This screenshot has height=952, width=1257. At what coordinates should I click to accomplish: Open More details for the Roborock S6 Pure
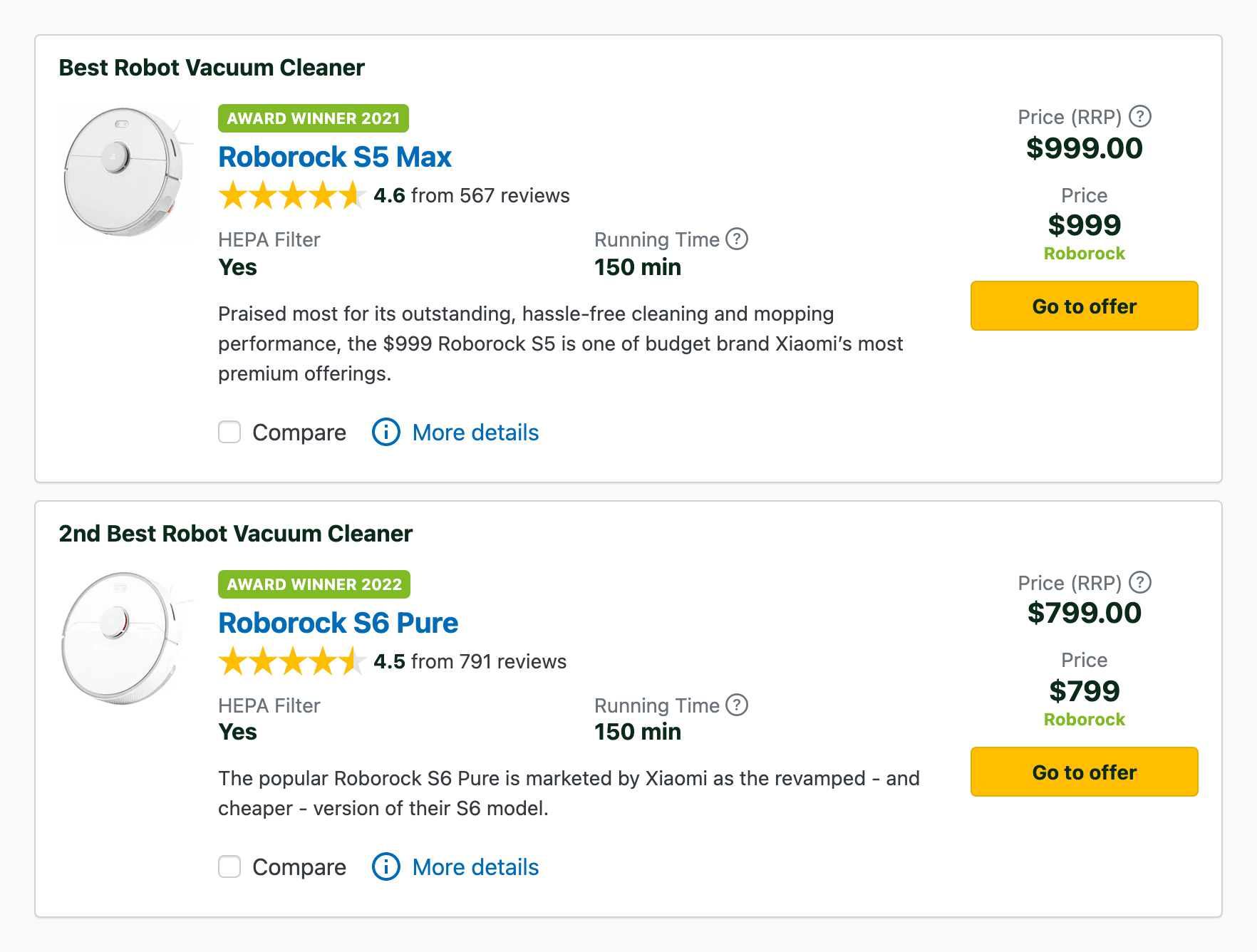pos(475,866)
